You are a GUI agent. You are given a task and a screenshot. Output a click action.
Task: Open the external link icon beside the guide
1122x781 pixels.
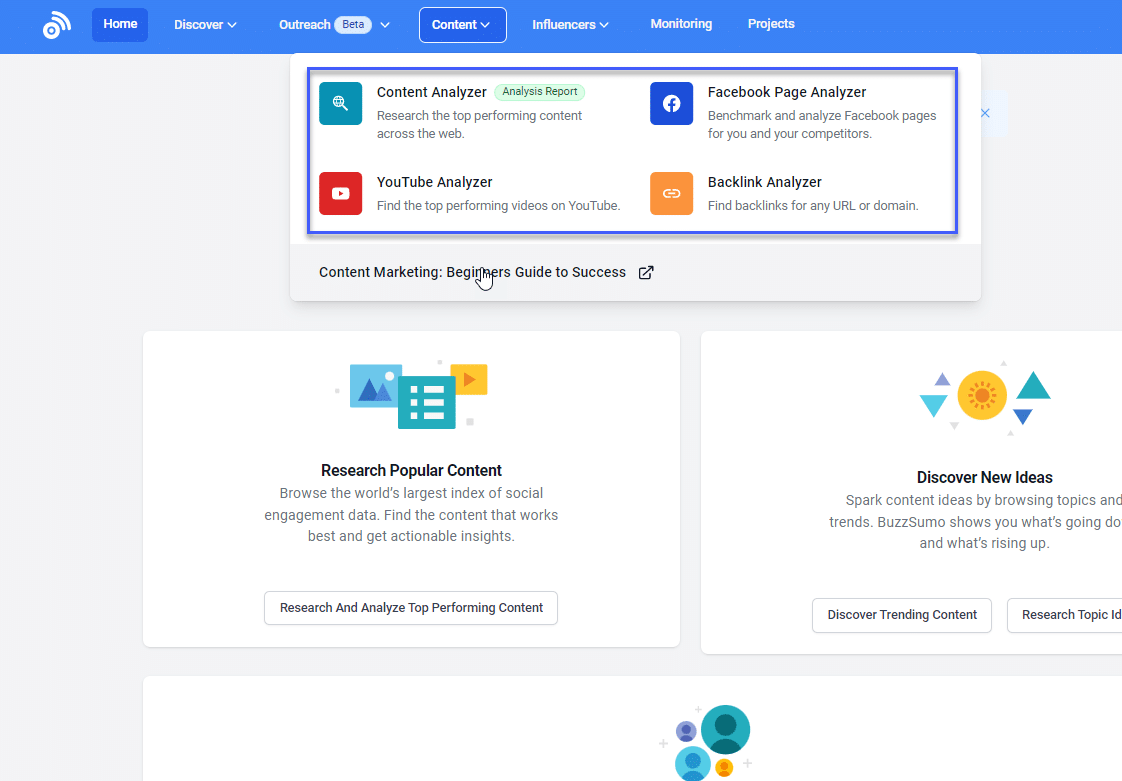pos(646,271)
